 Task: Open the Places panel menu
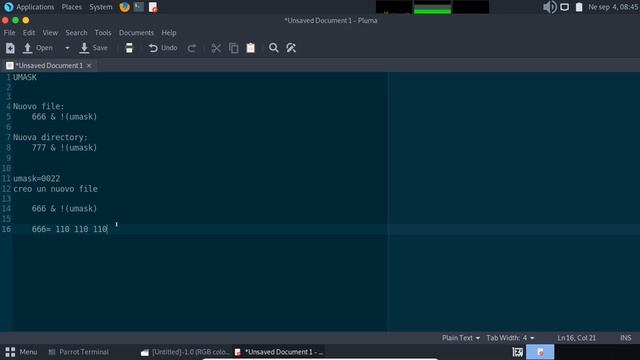[71, 7]
